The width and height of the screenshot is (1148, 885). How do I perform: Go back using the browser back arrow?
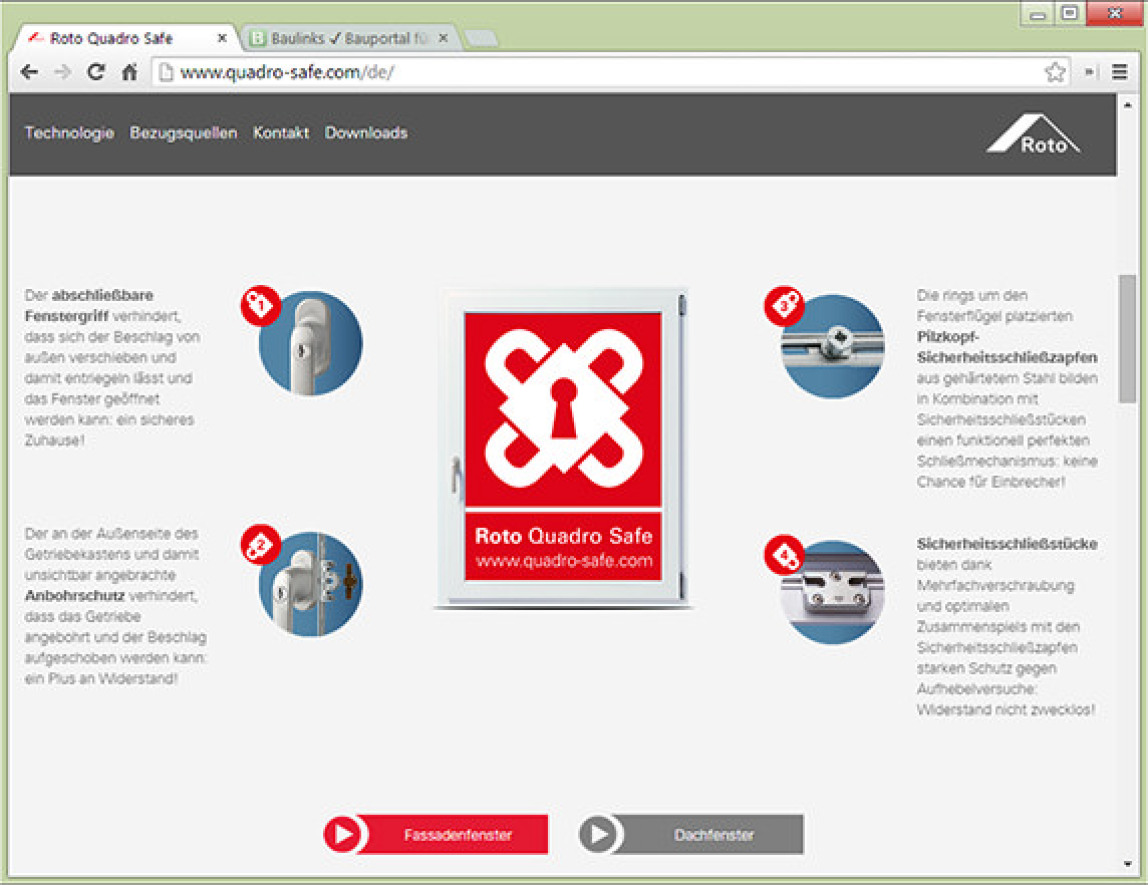pos(29,72)
